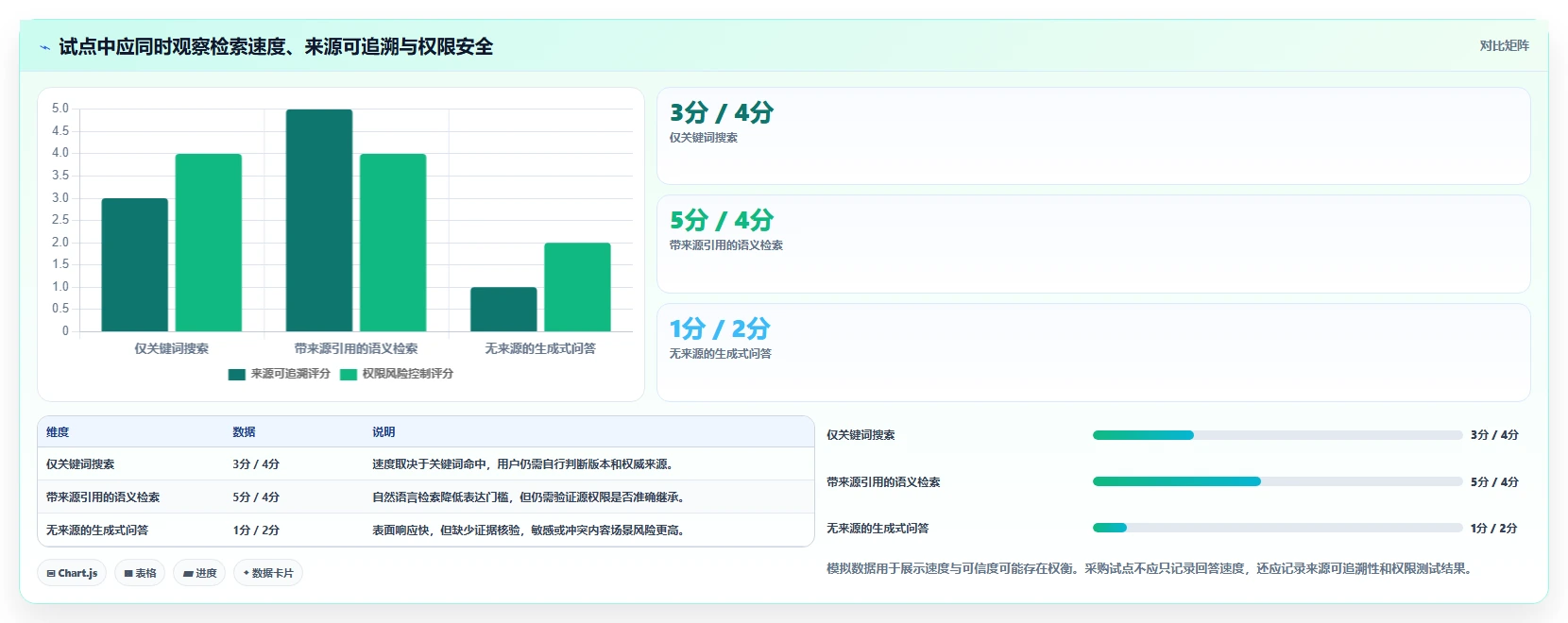Click the 权限风险控制评分 bar for 无来源的生成式问答
The height and width of the screenshot is (623, 1568).
click(577, 287)
